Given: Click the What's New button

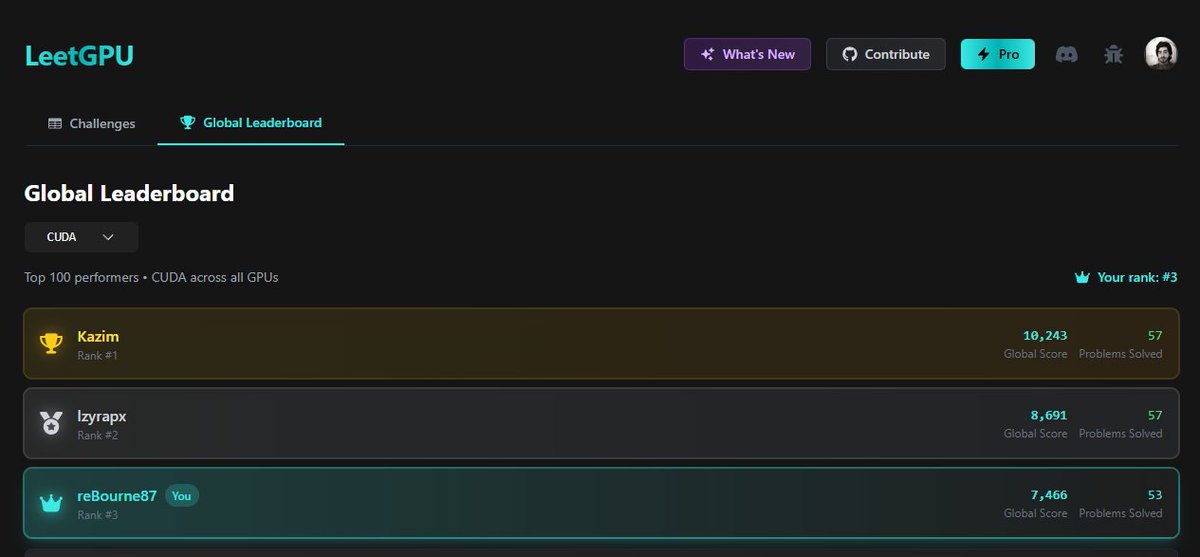Looking at the screenshot, I should tap(747, 54).
